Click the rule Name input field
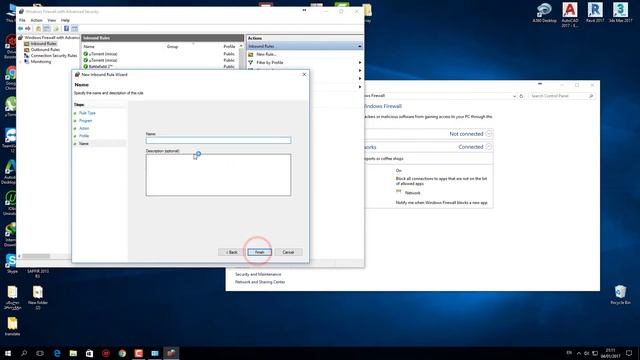The width and height of the screenshot is (640, 360). click(218, 140)
